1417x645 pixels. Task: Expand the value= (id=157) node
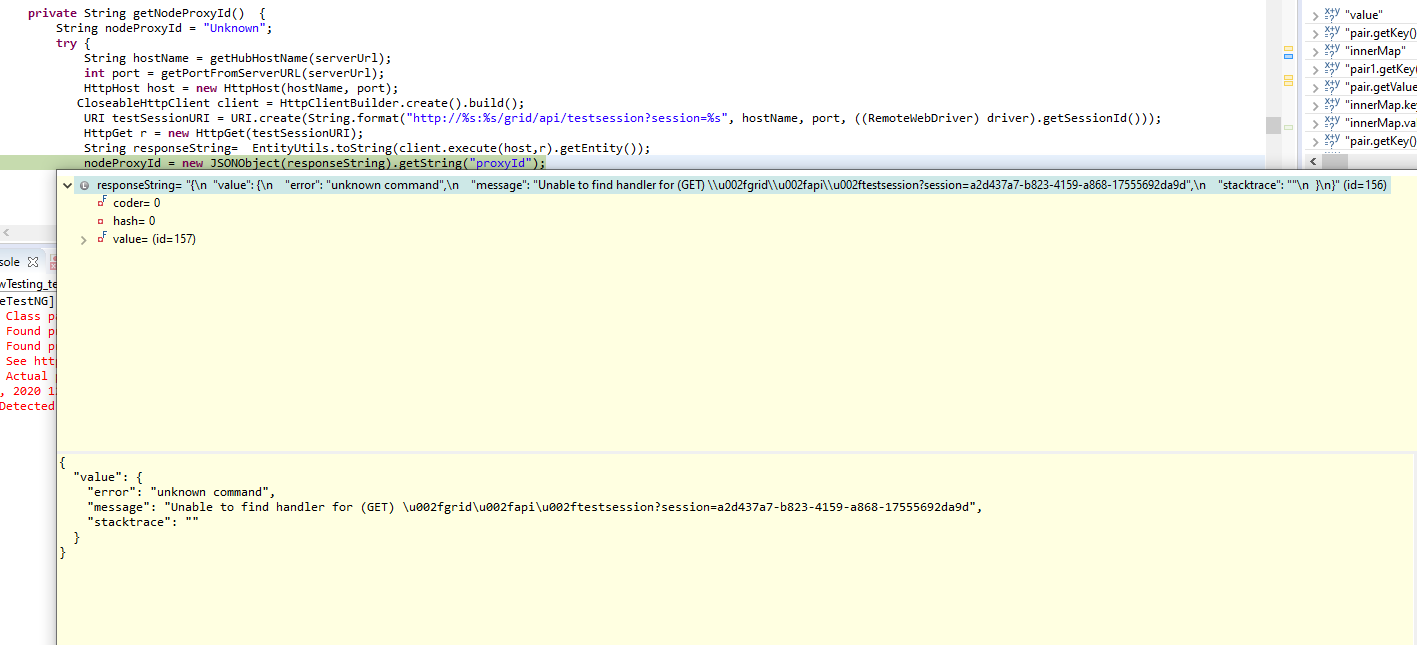[84, 238]
